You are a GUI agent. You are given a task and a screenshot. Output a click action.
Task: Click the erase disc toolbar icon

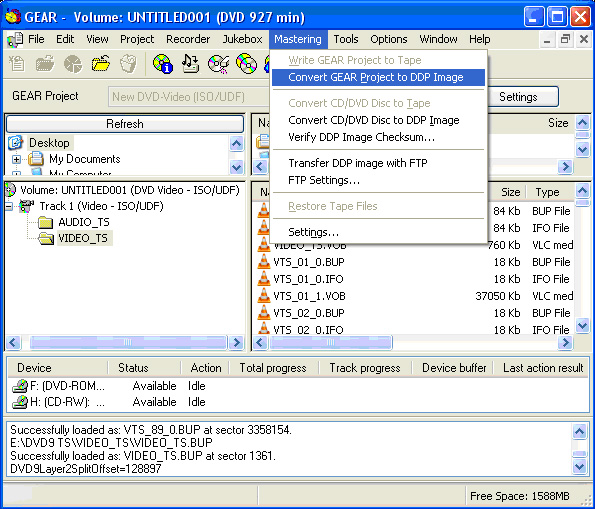pyautogui.click(x=218, y=63)
